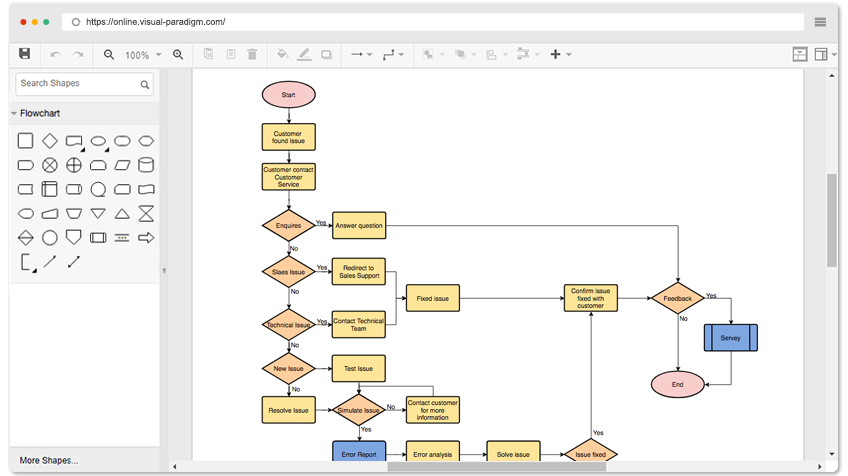Select the diamond Decision shape
Viewport: 848px width, 476px height.
point(50,141)
